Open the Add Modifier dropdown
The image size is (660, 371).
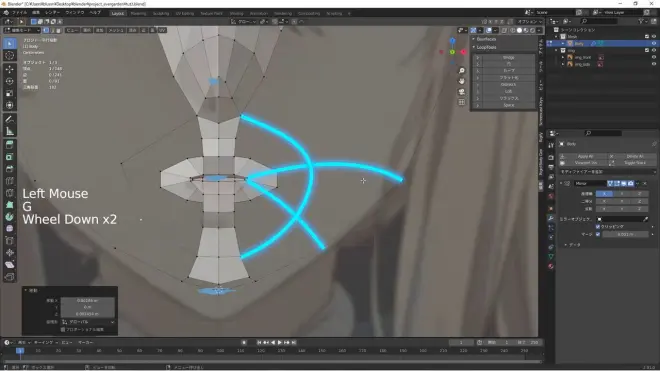pos(607,172)
